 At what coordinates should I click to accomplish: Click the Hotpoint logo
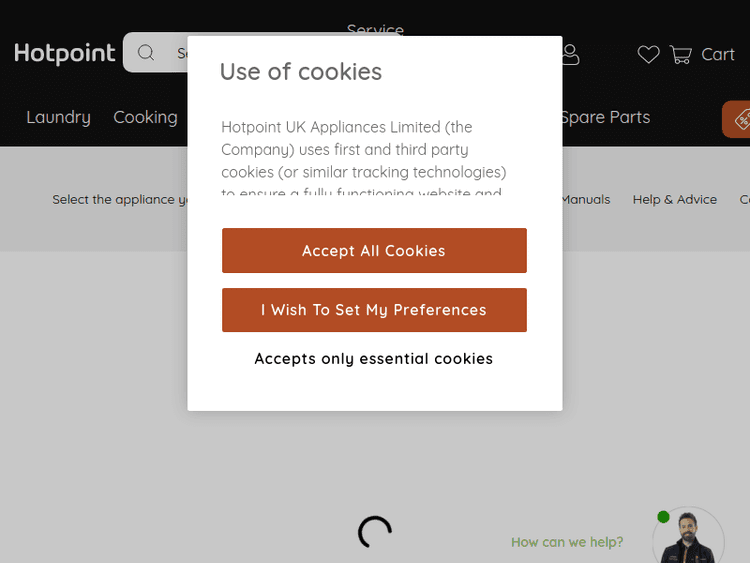[65, 54]
